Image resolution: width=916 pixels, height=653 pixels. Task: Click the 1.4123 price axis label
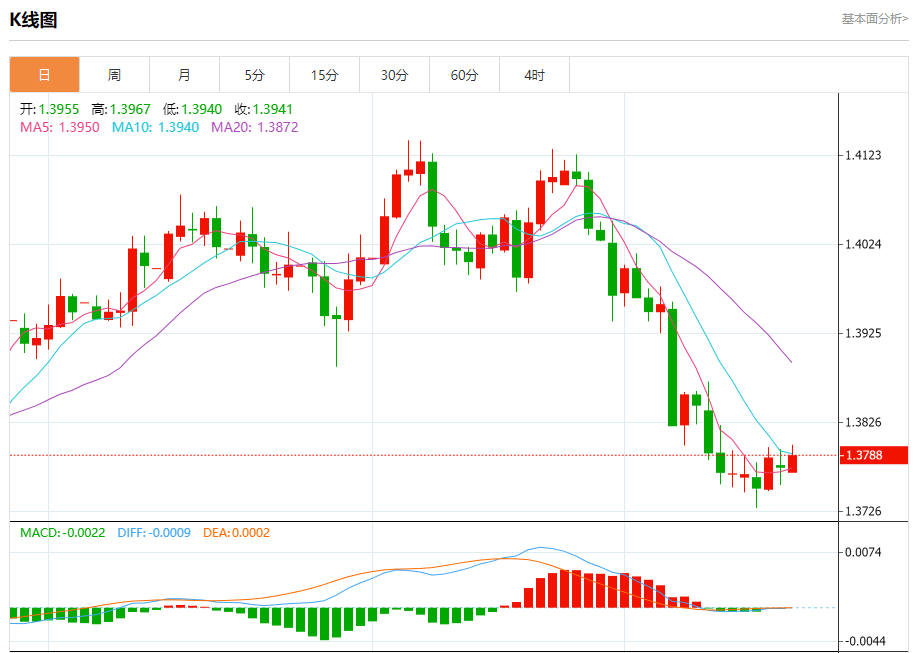[863, 155]
